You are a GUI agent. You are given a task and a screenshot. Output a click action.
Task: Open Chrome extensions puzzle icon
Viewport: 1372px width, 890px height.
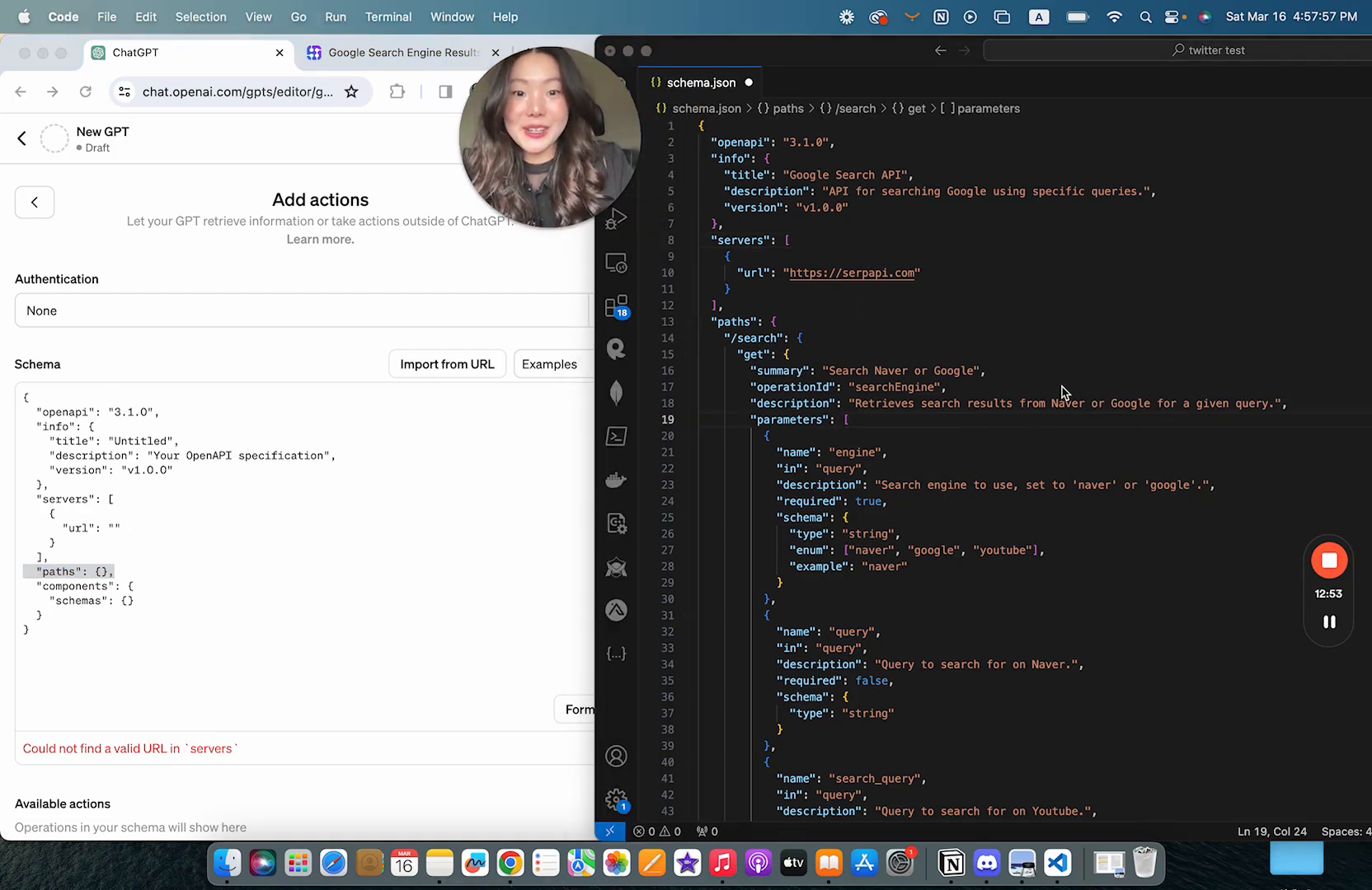coord(397,91)
